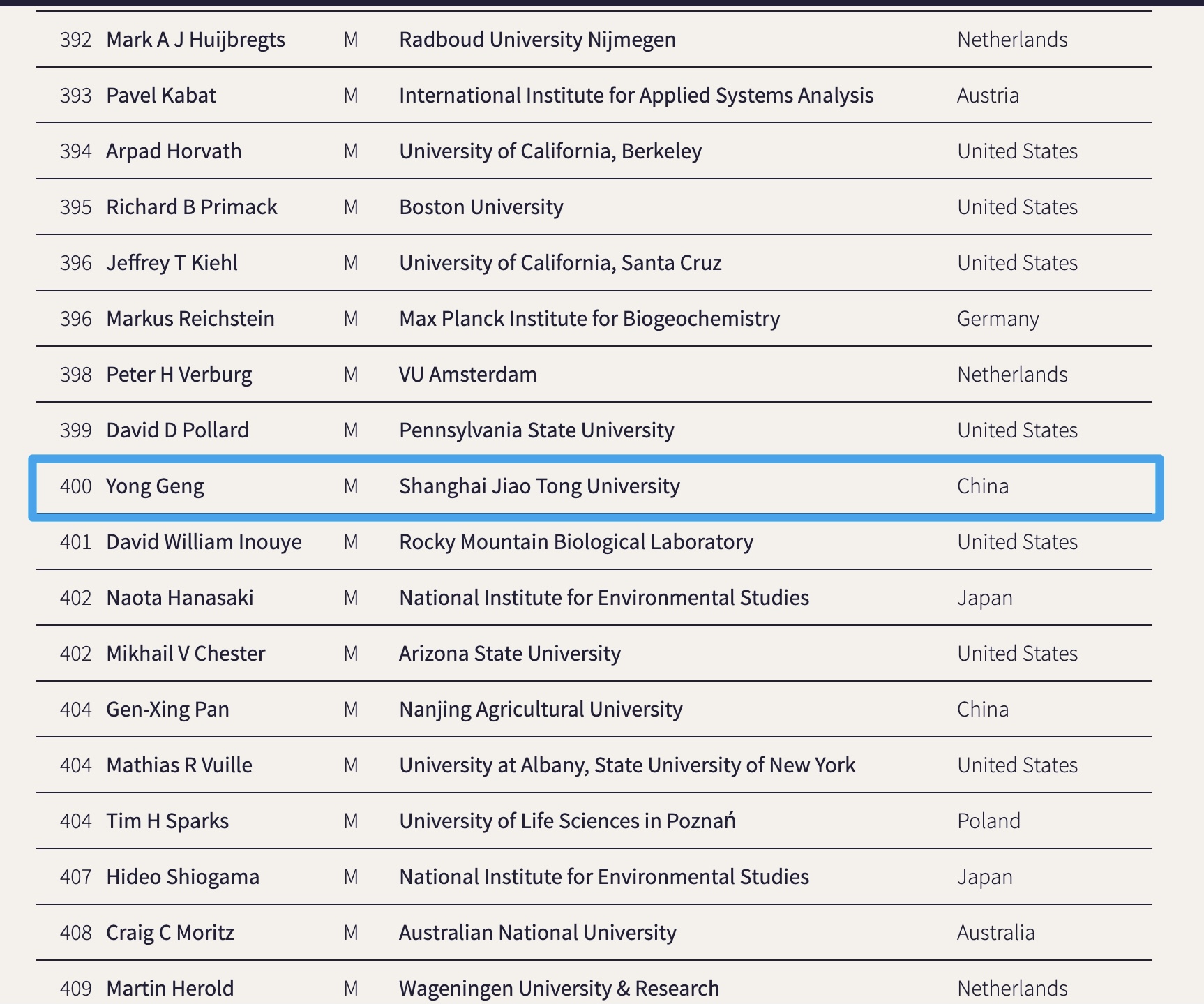Select the Germany country cell
The width and height of the screenshot is (1204, 1004).
[998, 319]
